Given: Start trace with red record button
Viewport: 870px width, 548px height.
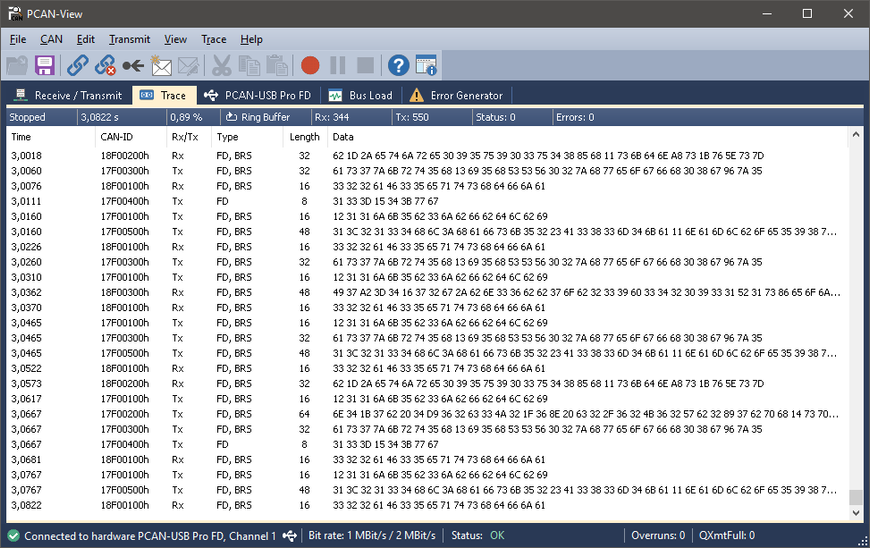Looking at the screenshot, I should coord(310,65).
